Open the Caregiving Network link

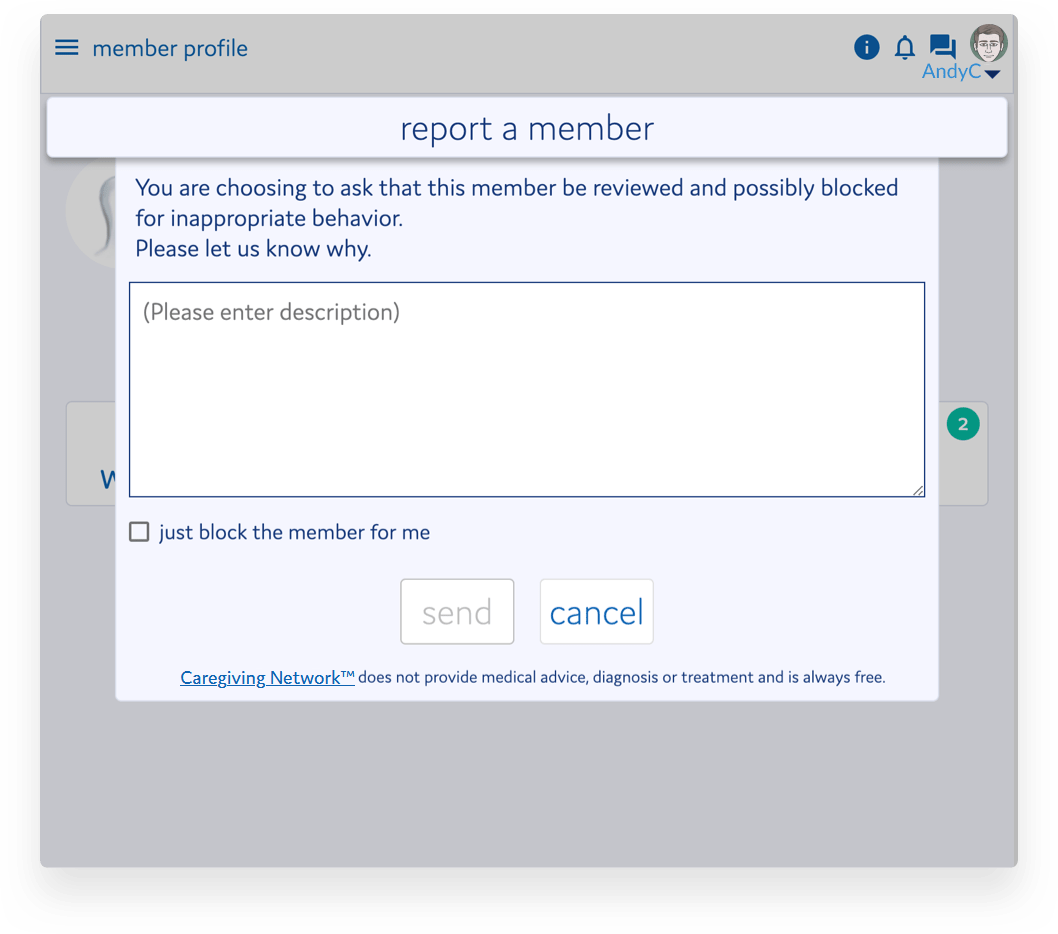267,678
